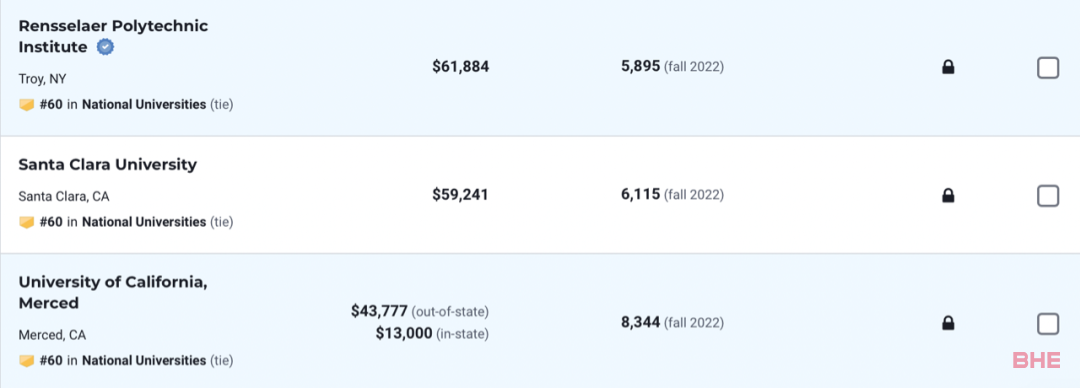Click the verified badge beside Rensselaer Polytechnic Institute
1080x388 pixels.
pyautogui.click(x=105, y=48)
